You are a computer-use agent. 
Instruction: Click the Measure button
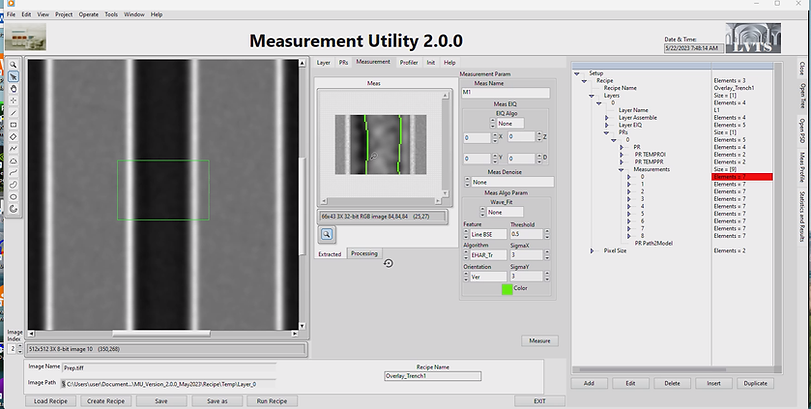click(539, 341)
